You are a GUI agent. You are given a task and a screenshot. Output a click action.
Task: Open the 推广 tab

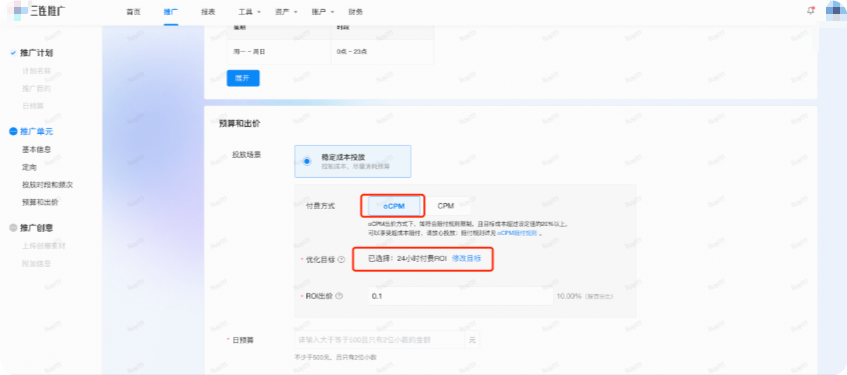(x=170, y=12)
